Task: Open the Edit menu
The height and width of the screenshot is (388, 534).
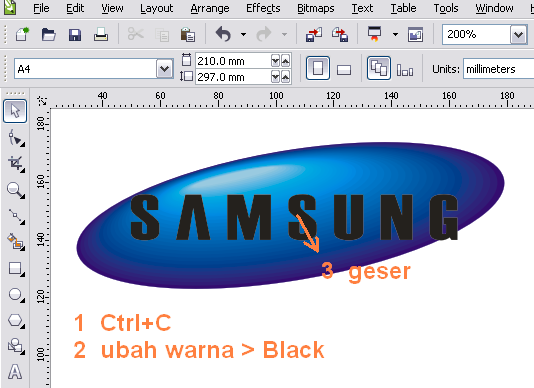Action: [x=75, y=8]
